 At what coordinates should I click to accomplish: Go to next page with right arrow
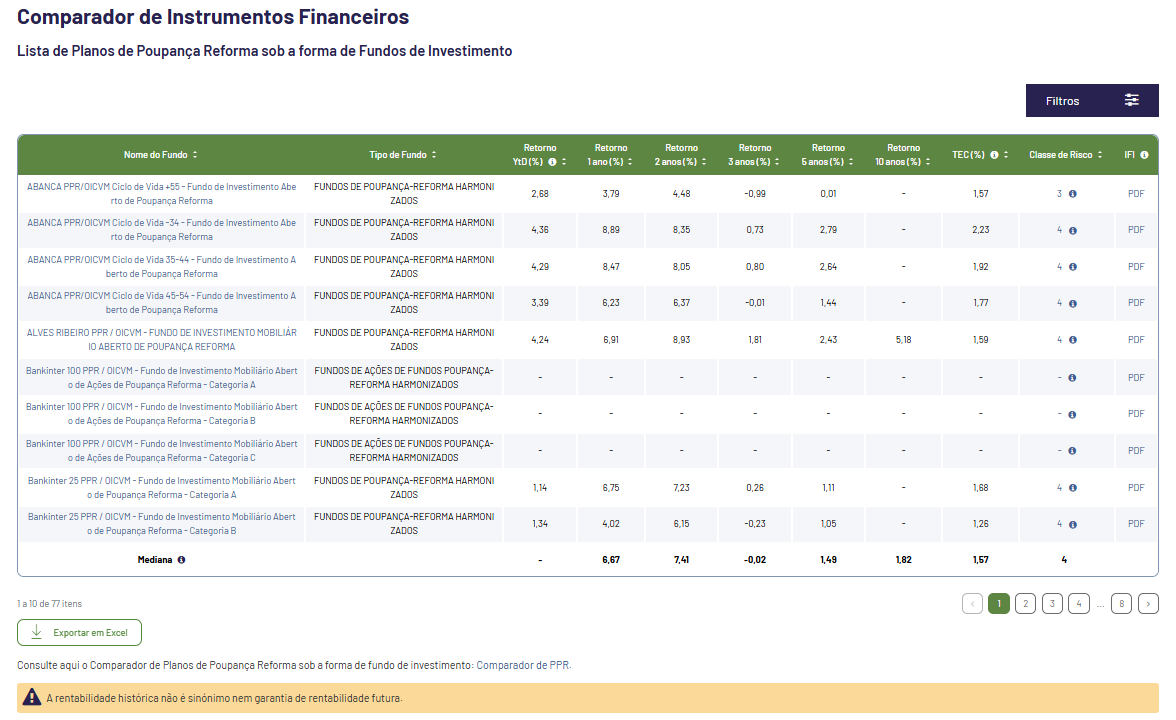coord(1149,603)
